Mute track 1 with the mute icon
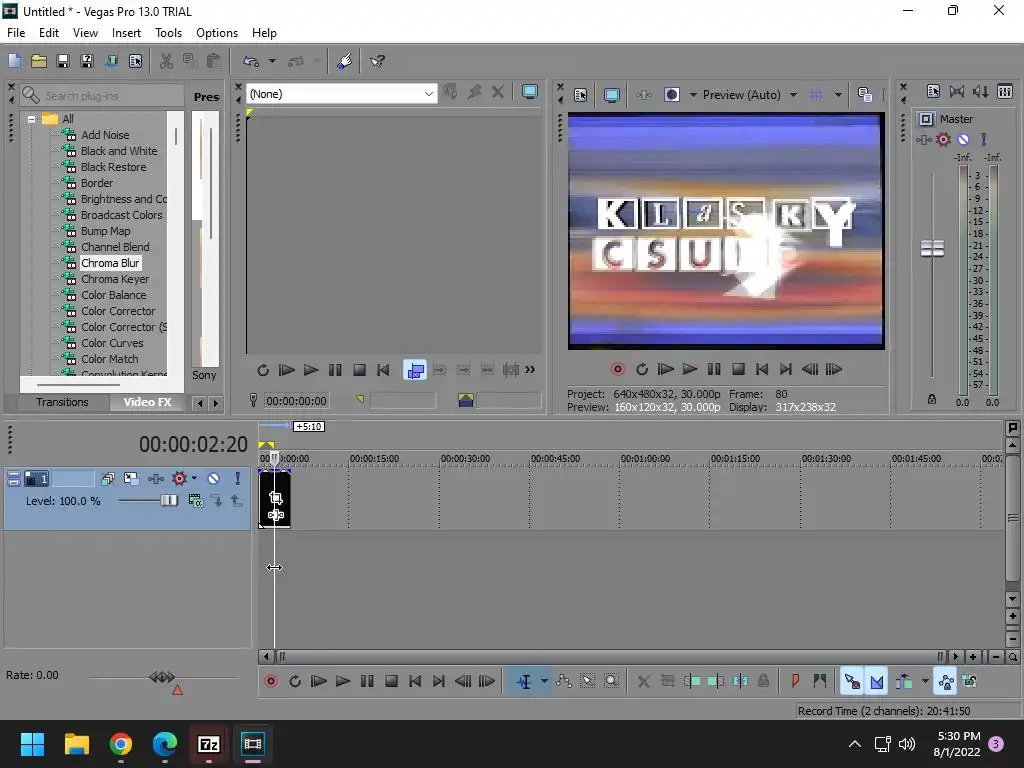Viewport: 1024px width, 768px height. (x=214, y=479)
